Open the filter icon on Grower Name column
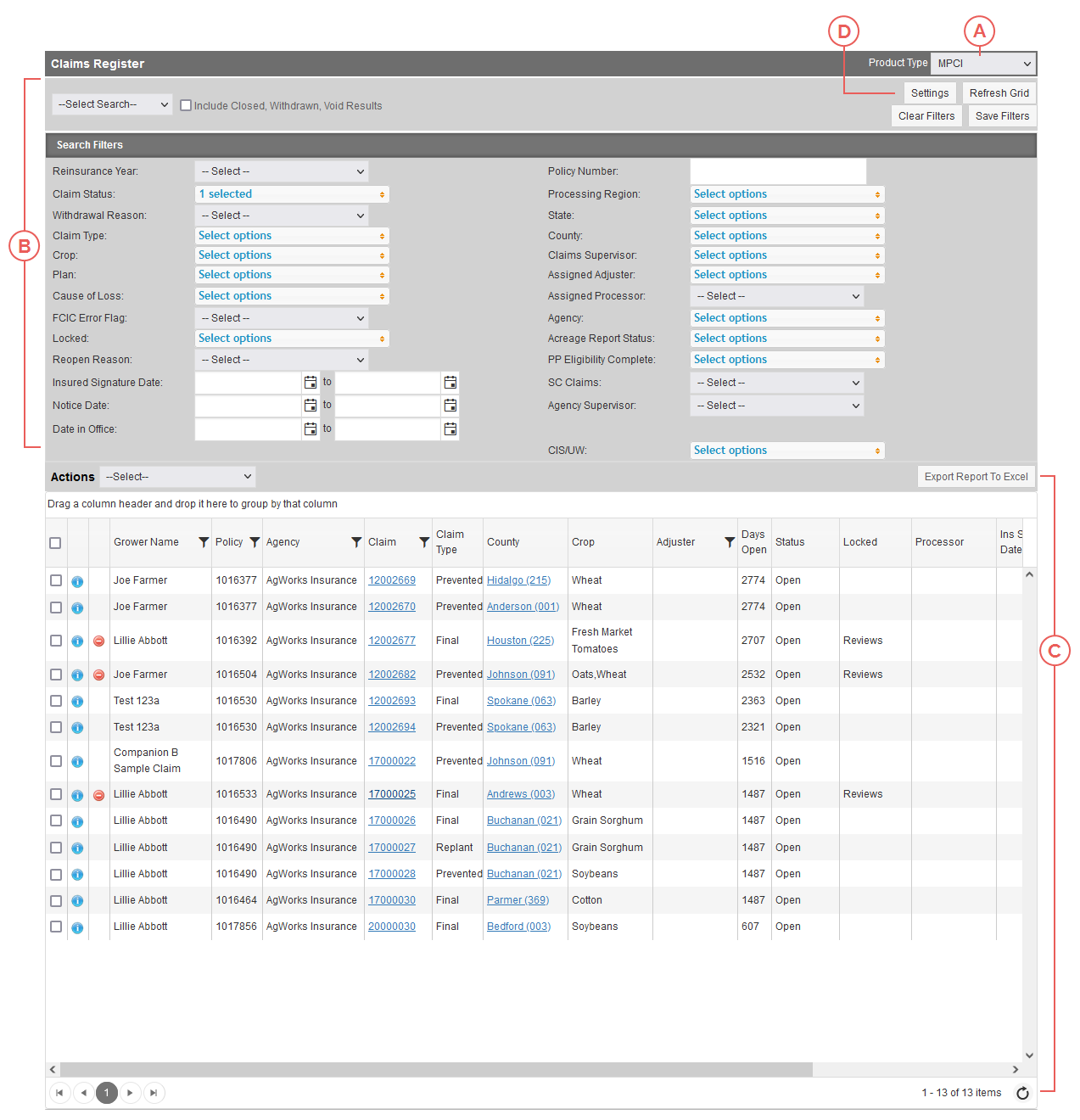The width and height of the screenshot is (1080, 1120). click(x=202, y=541)
